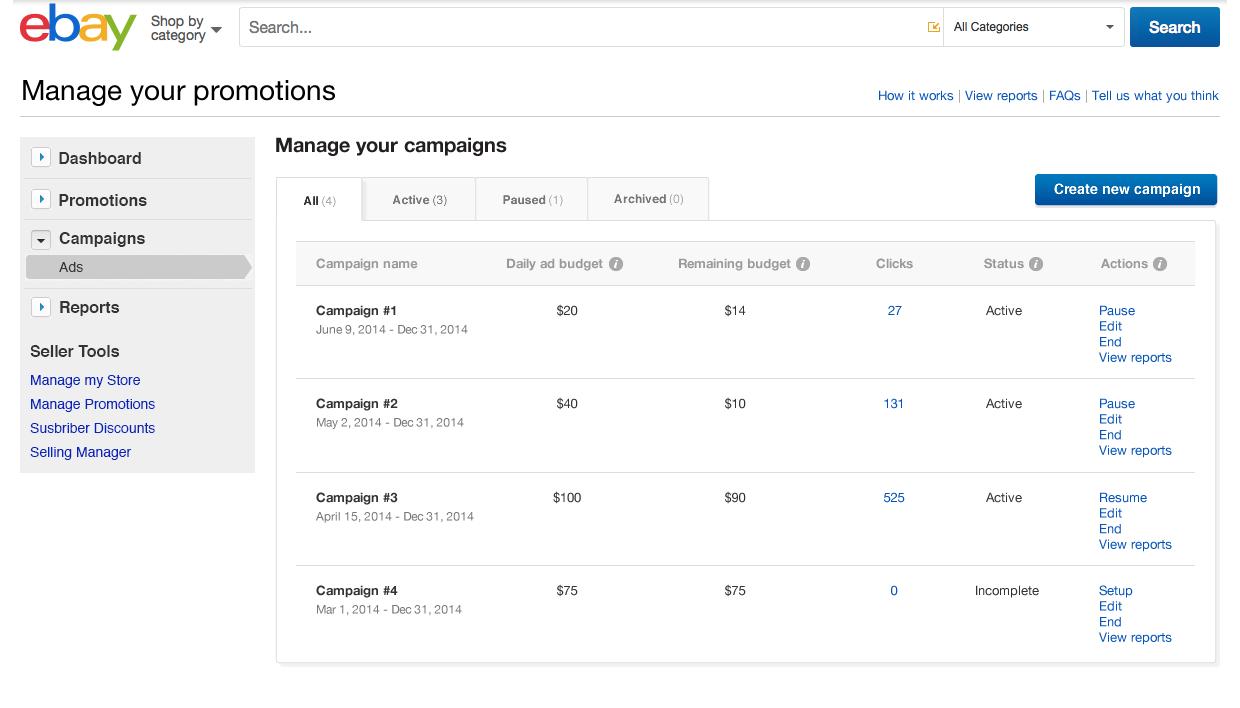Click the saved searches icon in search bar
This screenshot has height=708, width=1240.
click(x=934, y=27)
